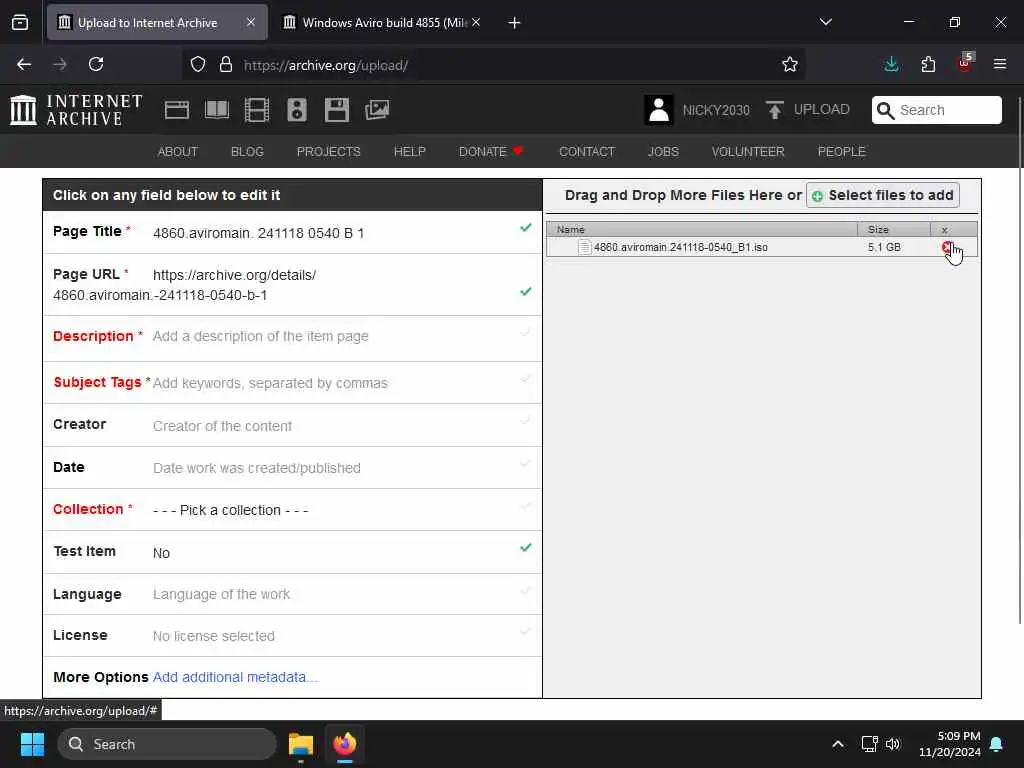
Task: Edit the Page URL identifier
Action: 160,295
